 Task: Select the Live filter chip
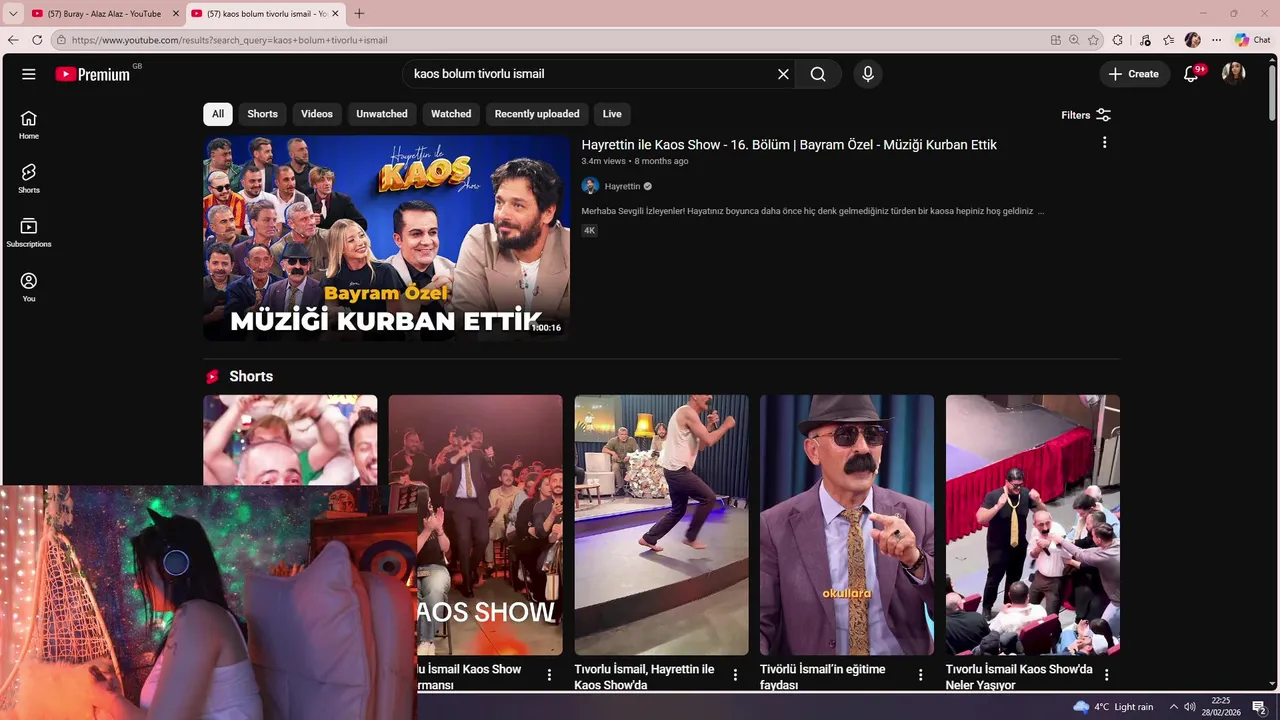(x=612, y=114)
